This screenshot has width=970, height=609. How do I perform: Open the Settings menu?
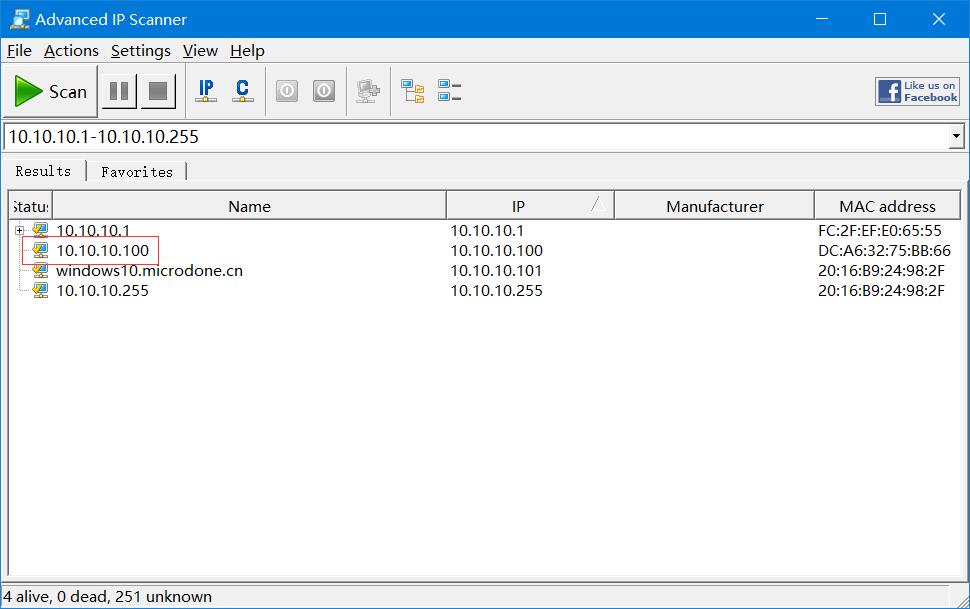pos(140,51)
